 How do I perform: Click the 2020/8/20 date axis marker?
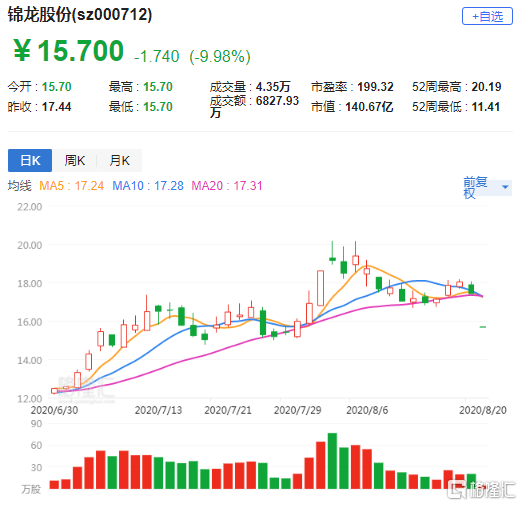pos(483,410)
